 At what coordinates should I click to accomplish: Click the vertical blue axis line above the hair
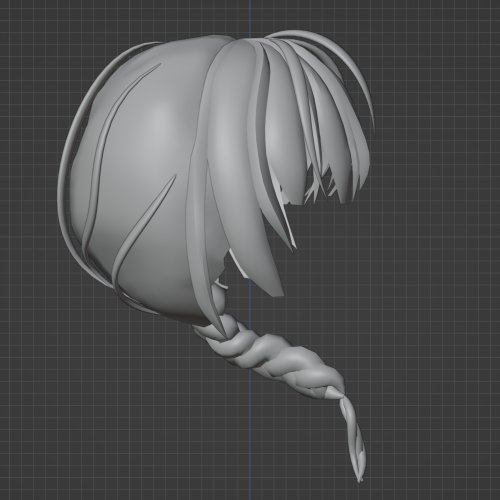[x=249, y=17]
